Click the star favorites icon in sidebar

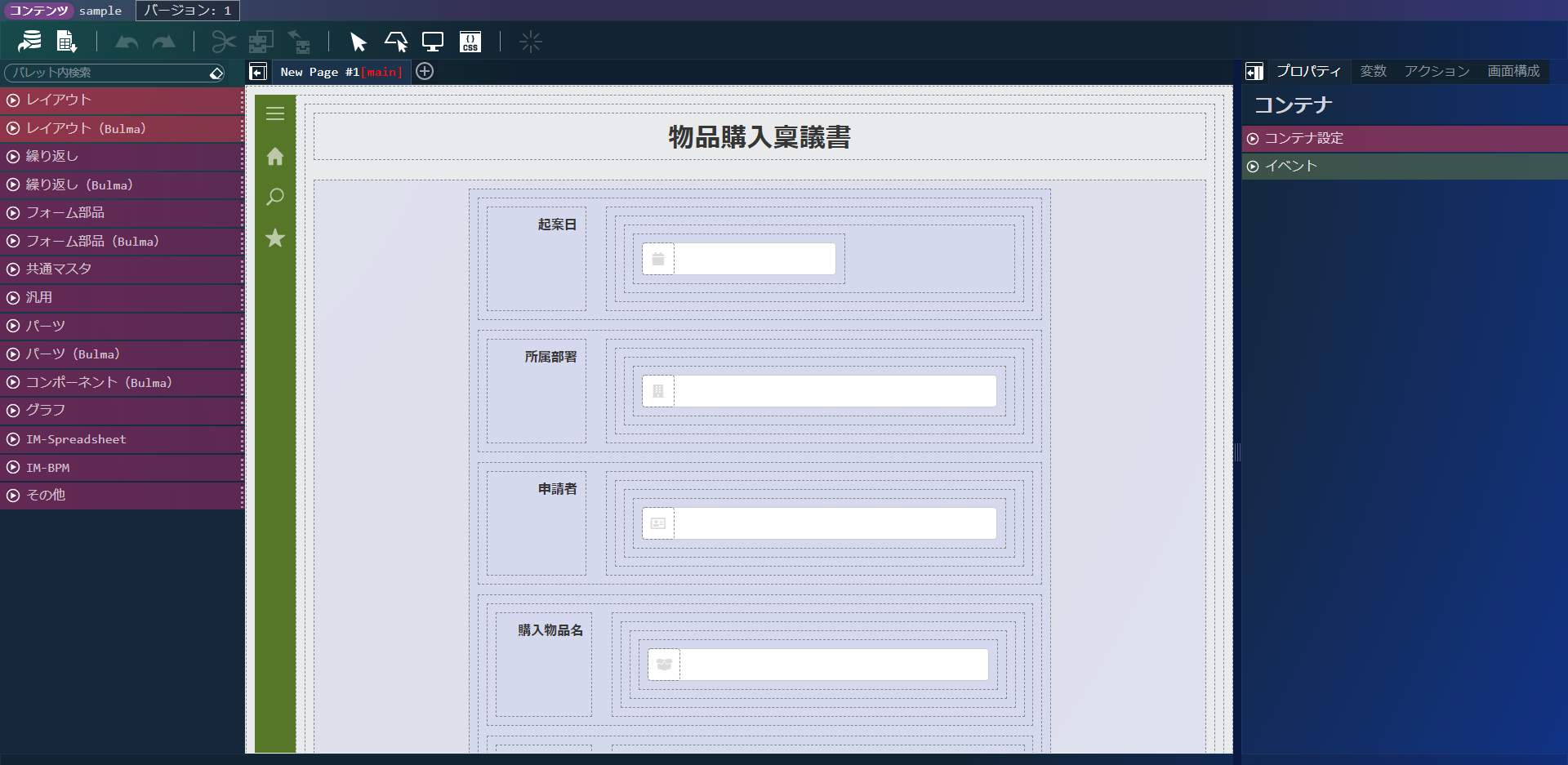[275, 238]
